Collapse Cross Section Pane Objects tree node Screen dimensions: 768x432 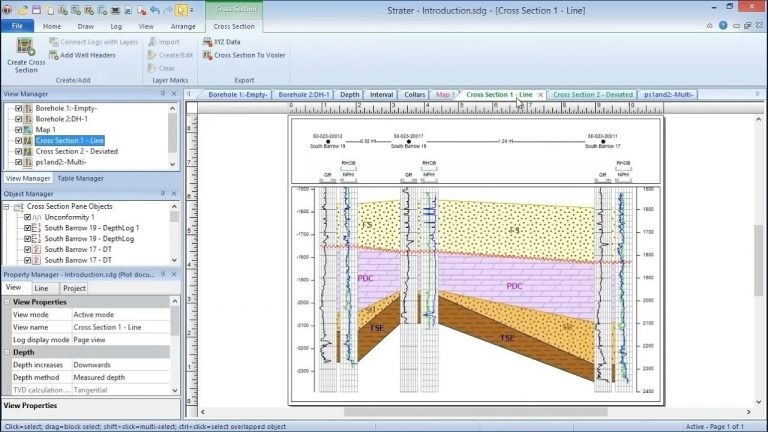click(x=7, y=207)
